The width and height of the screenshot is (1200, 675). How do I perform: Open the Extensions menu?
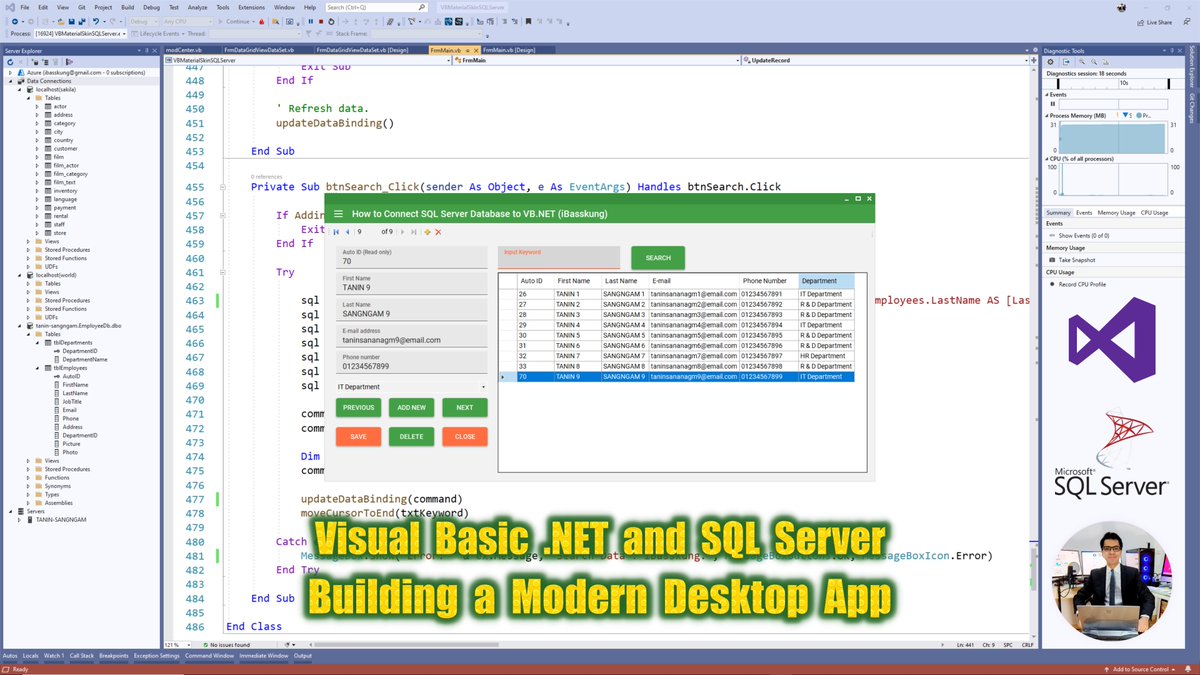point(251,7)
